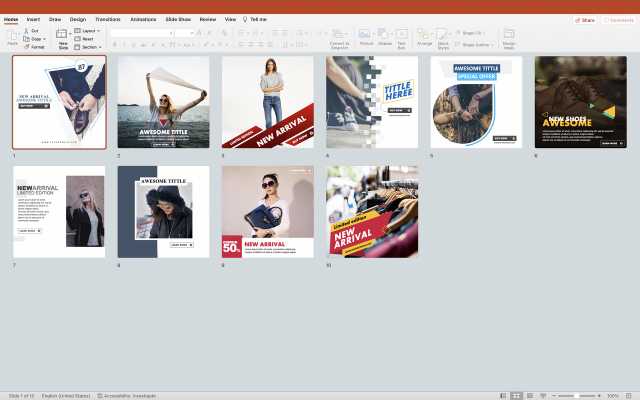Reset the slide layout
Image resolution: width=640 pixels, height=400 pixels.
click(89, 38)
